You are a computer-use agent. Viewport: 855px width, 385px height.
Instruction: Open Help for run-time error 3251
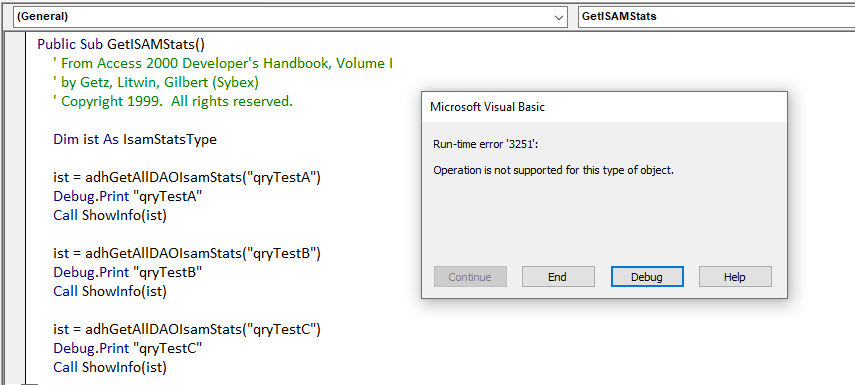735,276
